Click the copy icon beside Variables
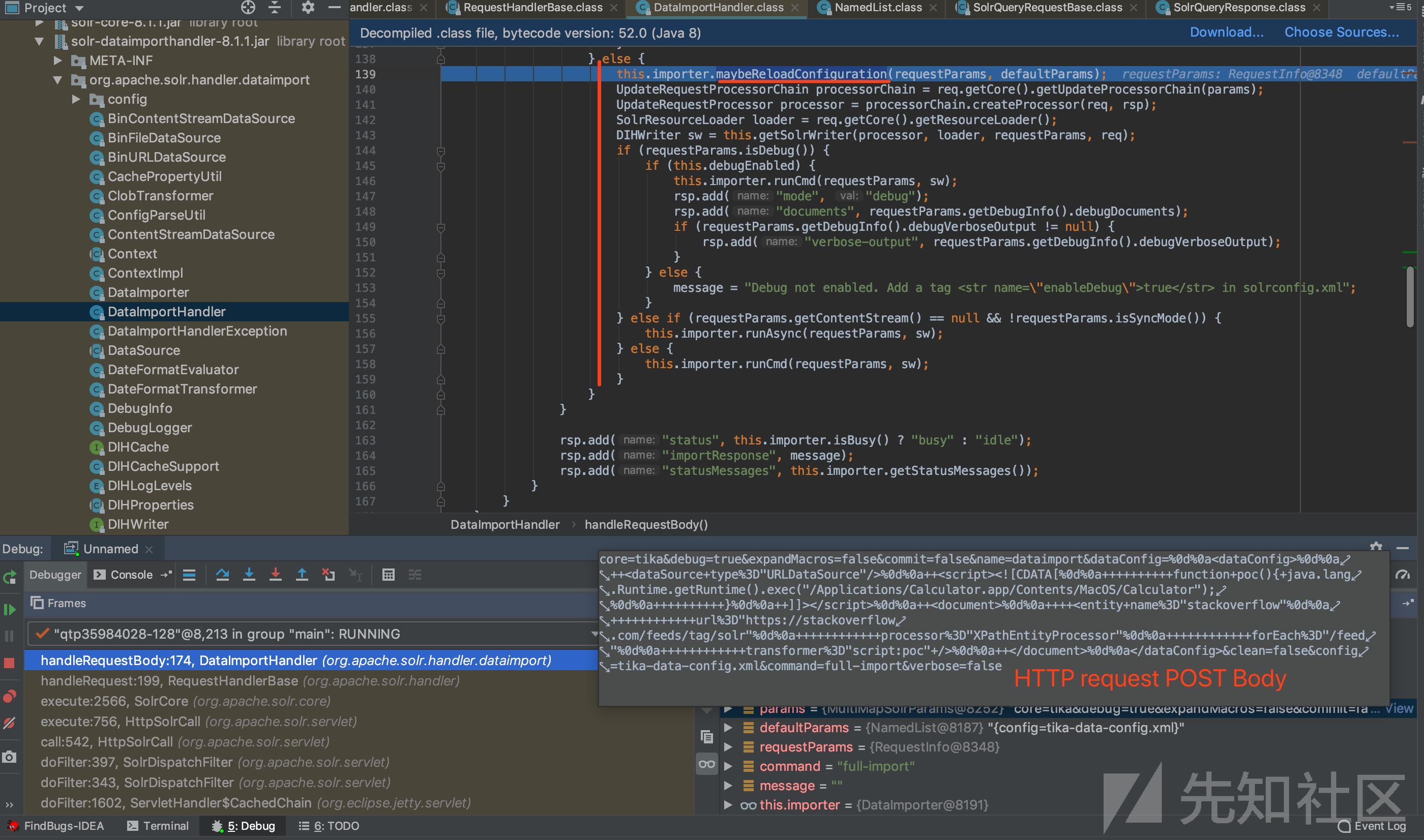This screenshot has height=840, width=1424. click(707, 736)
